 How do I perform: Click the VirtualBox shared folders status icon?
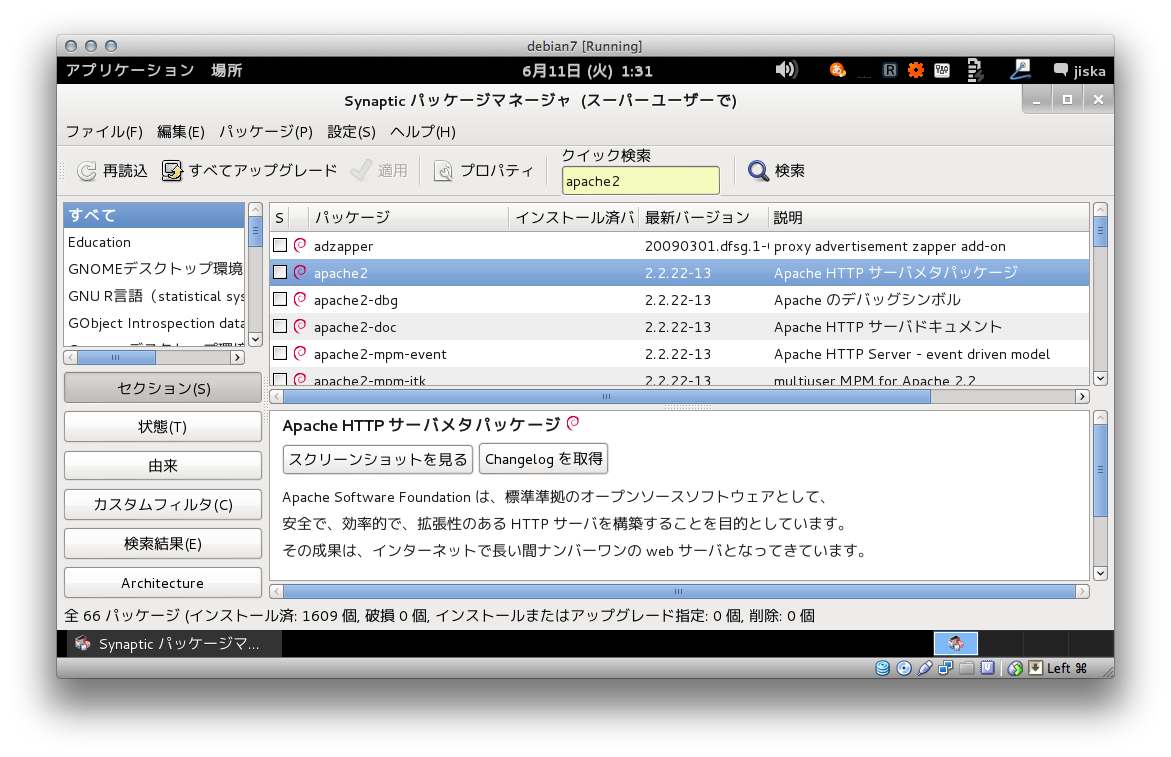click(x=966, y=668)
